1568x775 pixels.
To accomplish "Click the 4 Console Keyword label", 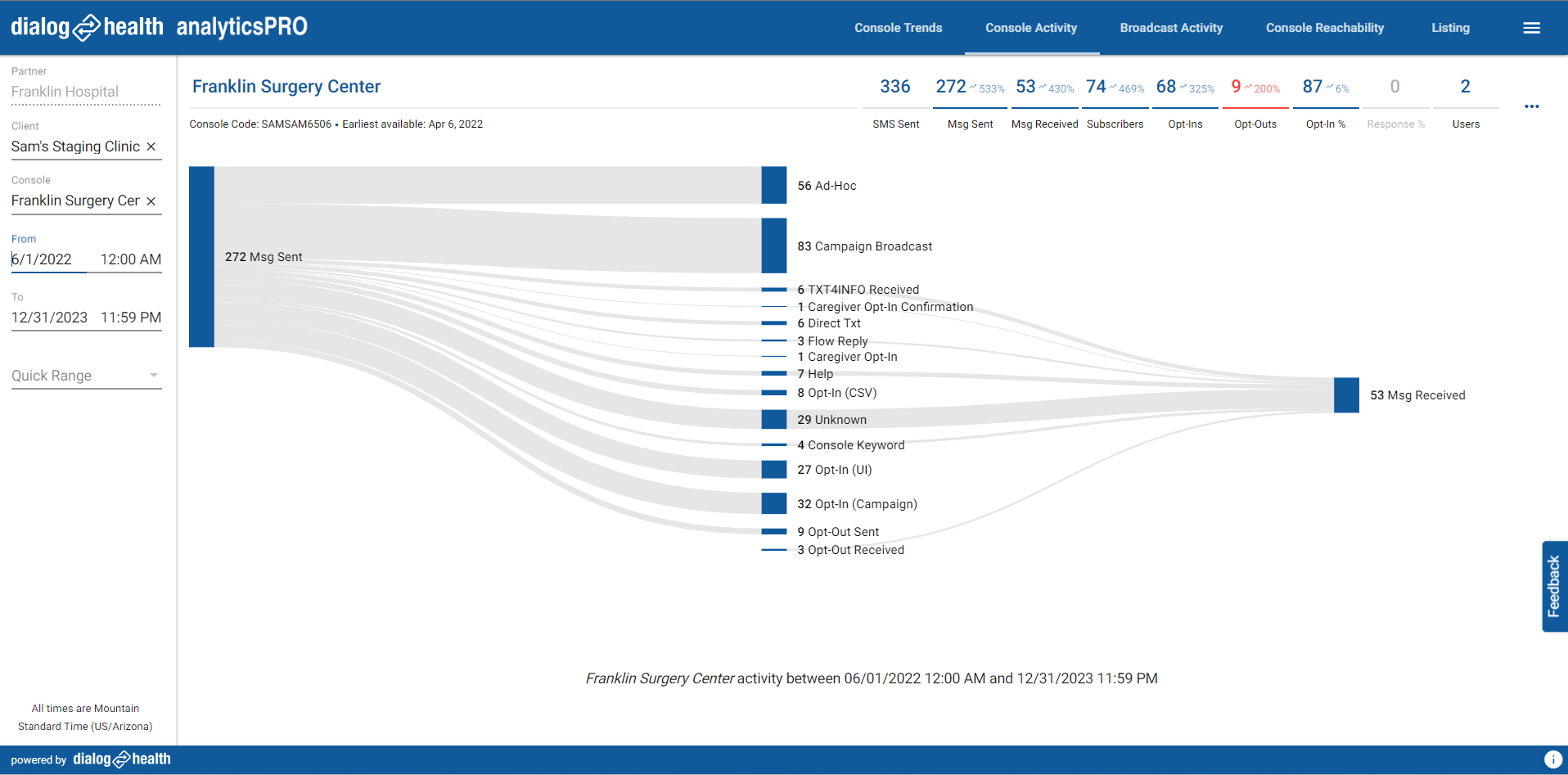I will pyautogui.click(x=851, y=445).
